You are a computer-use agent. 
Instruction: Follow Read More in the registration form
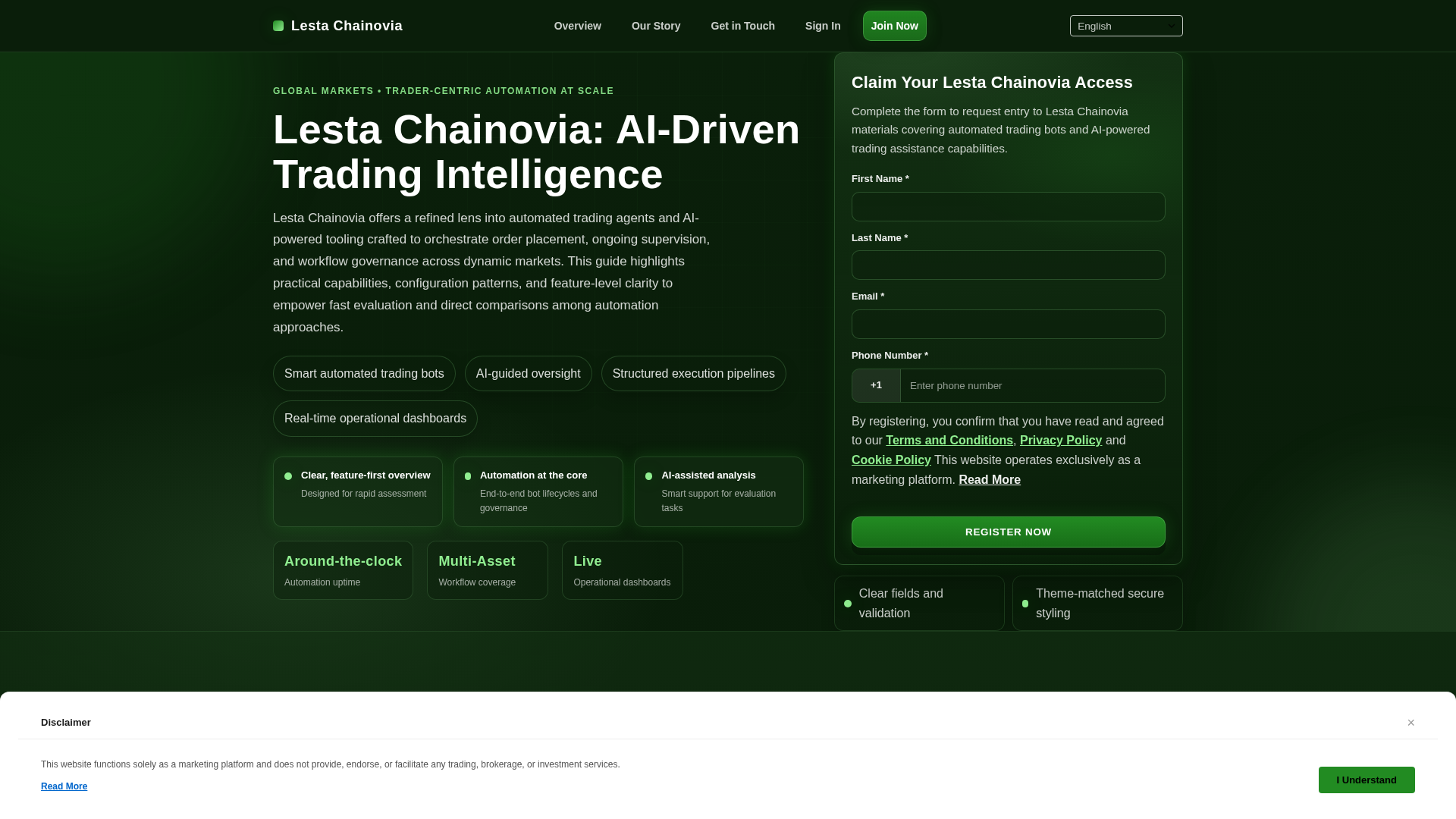[990, 480]
